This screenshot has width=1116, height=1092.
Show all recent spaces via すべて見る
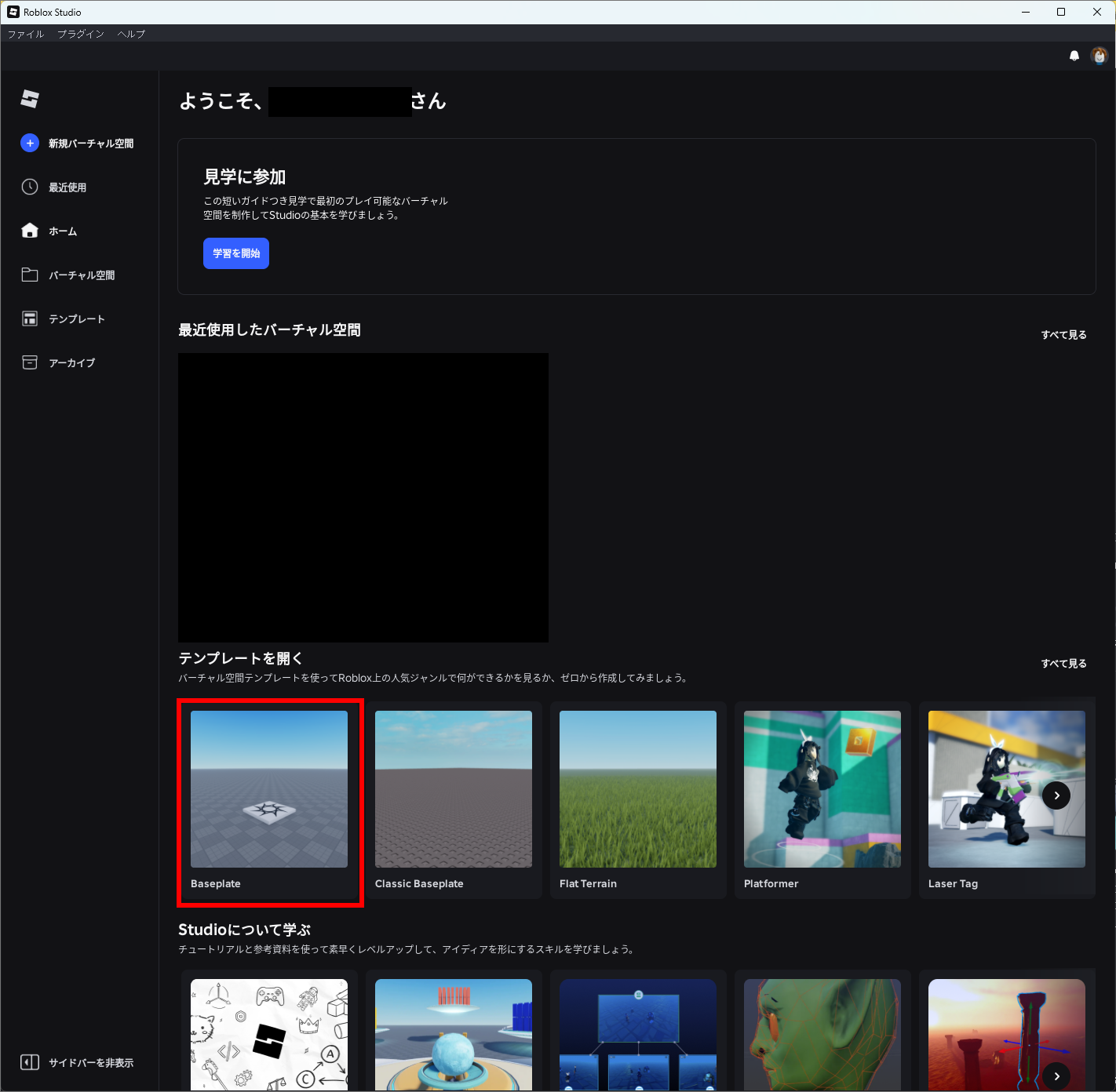pos(1063,335)
